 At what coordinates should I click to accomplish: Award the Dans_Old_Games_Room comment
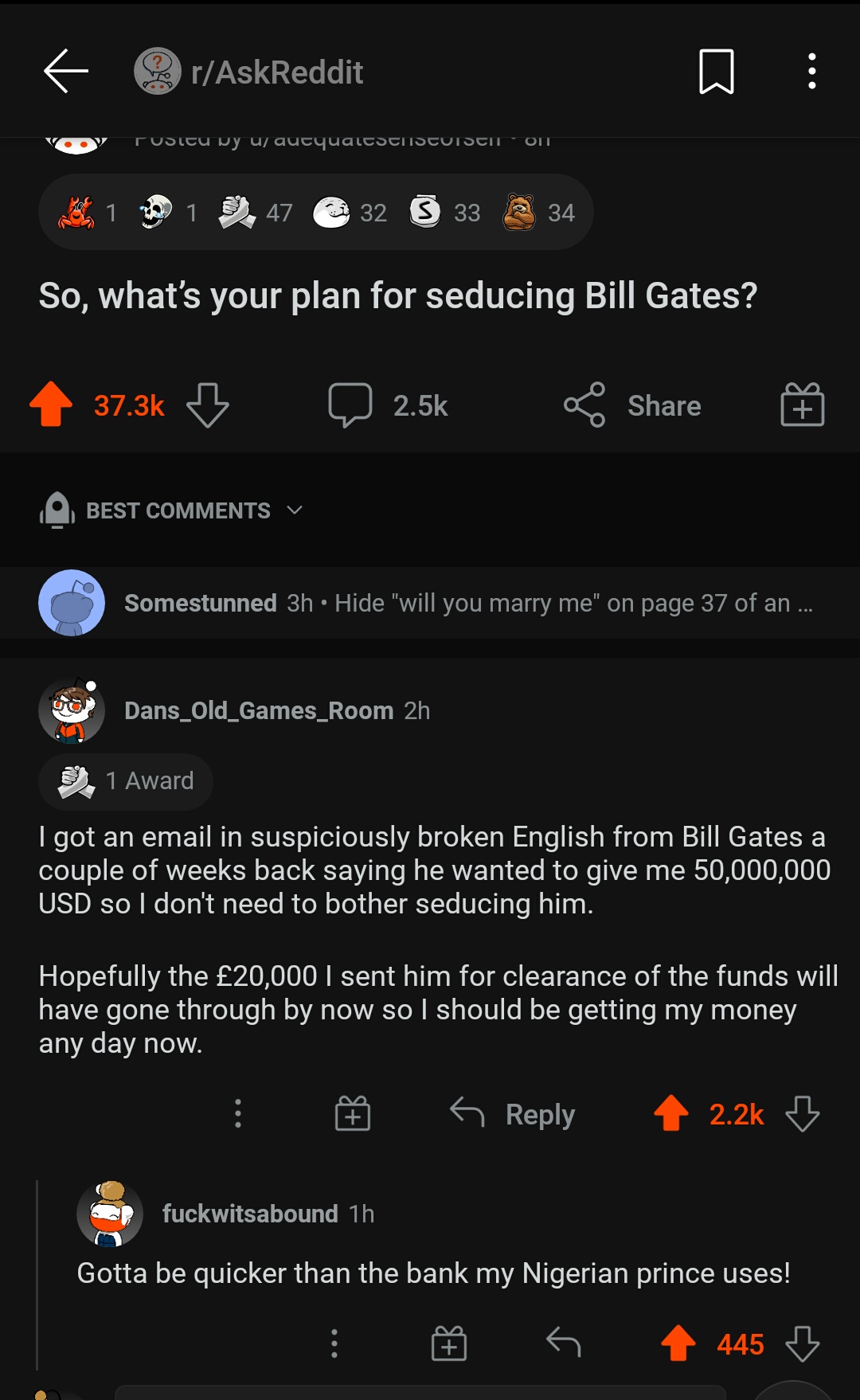click(353, 1113)
